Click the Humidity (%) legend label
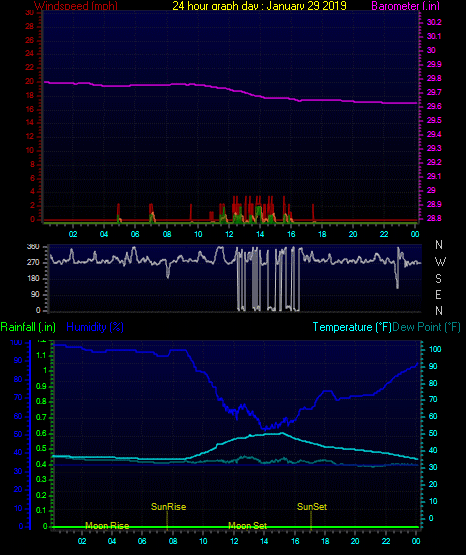 (95, 327)
